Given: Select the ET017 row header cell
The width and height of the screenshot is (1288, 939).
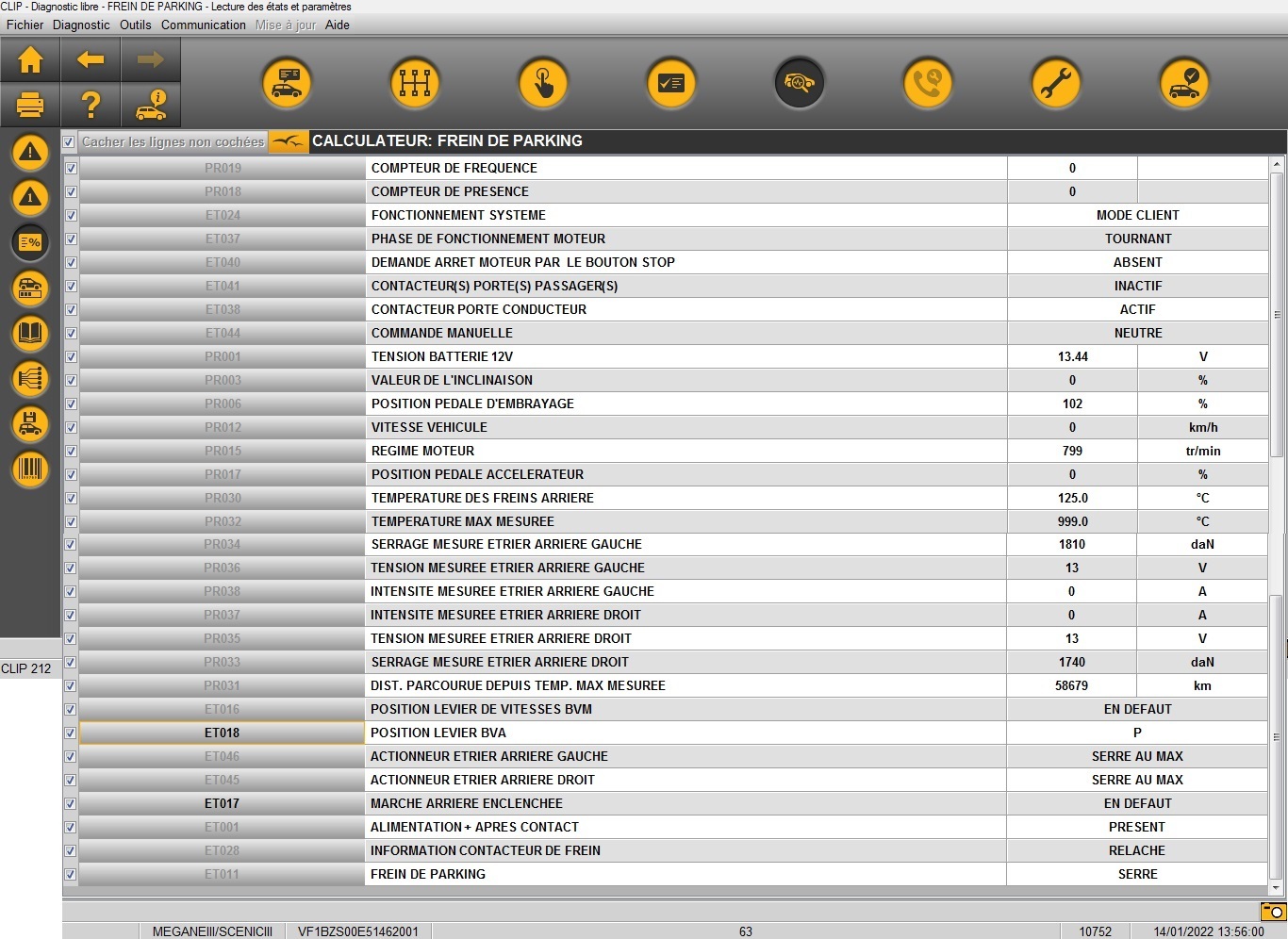Looking at the screenshot, I should [x=223, y=803].
